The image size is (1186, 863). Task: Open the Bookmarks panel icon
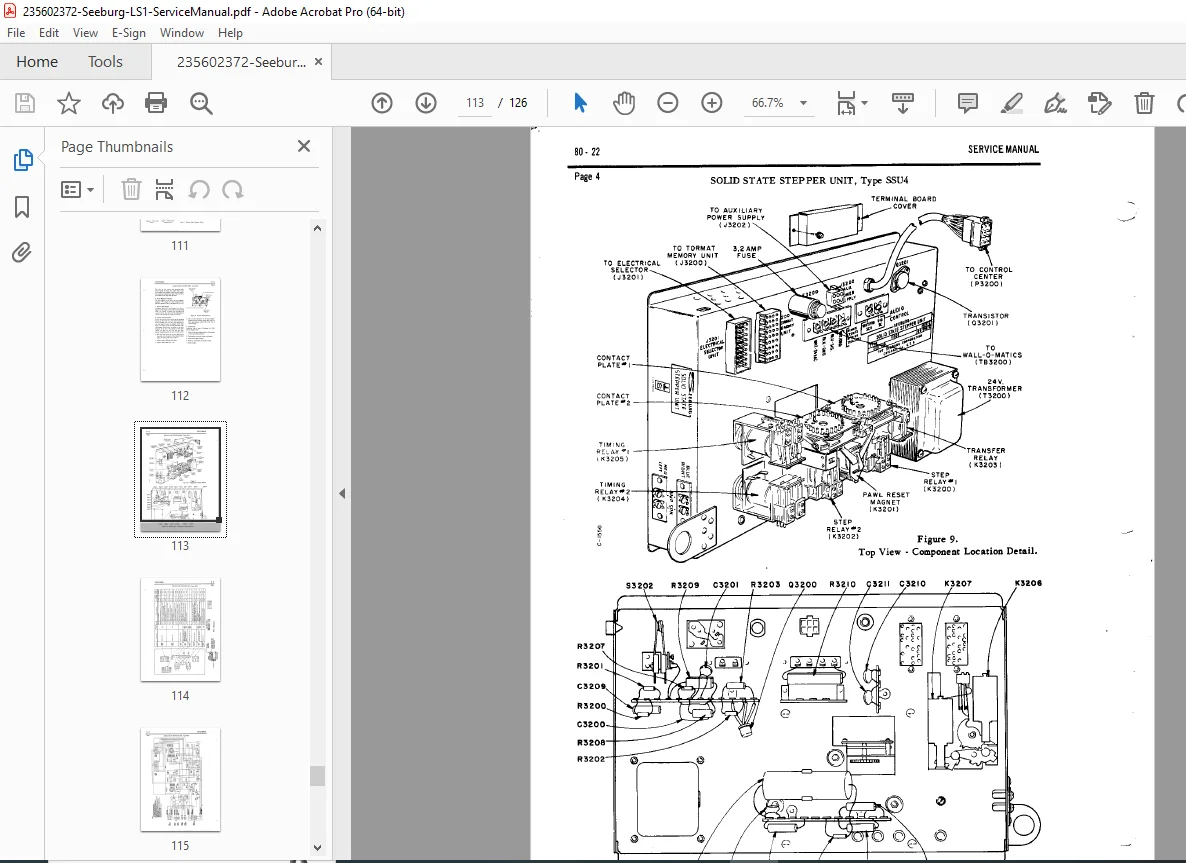point(22,206)
